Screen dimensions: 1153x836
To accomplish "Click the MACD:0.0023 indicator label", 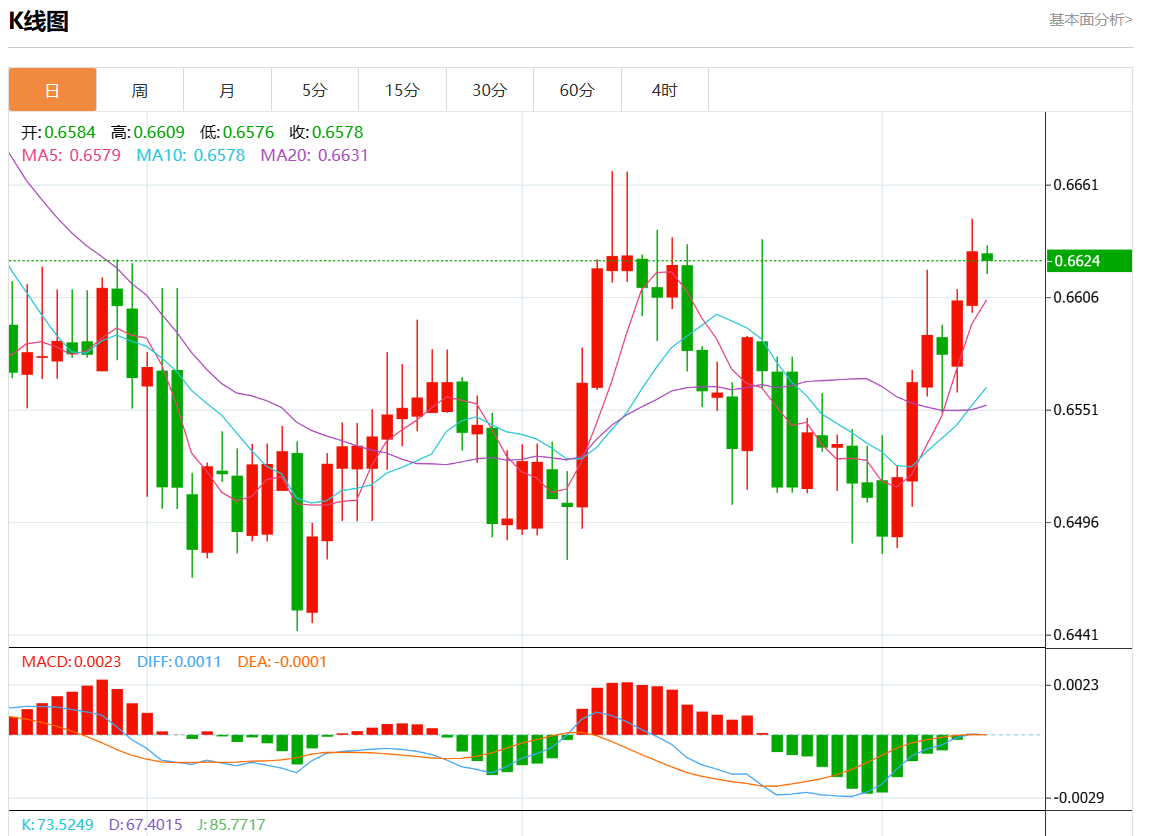I will (x=71, y=662).
